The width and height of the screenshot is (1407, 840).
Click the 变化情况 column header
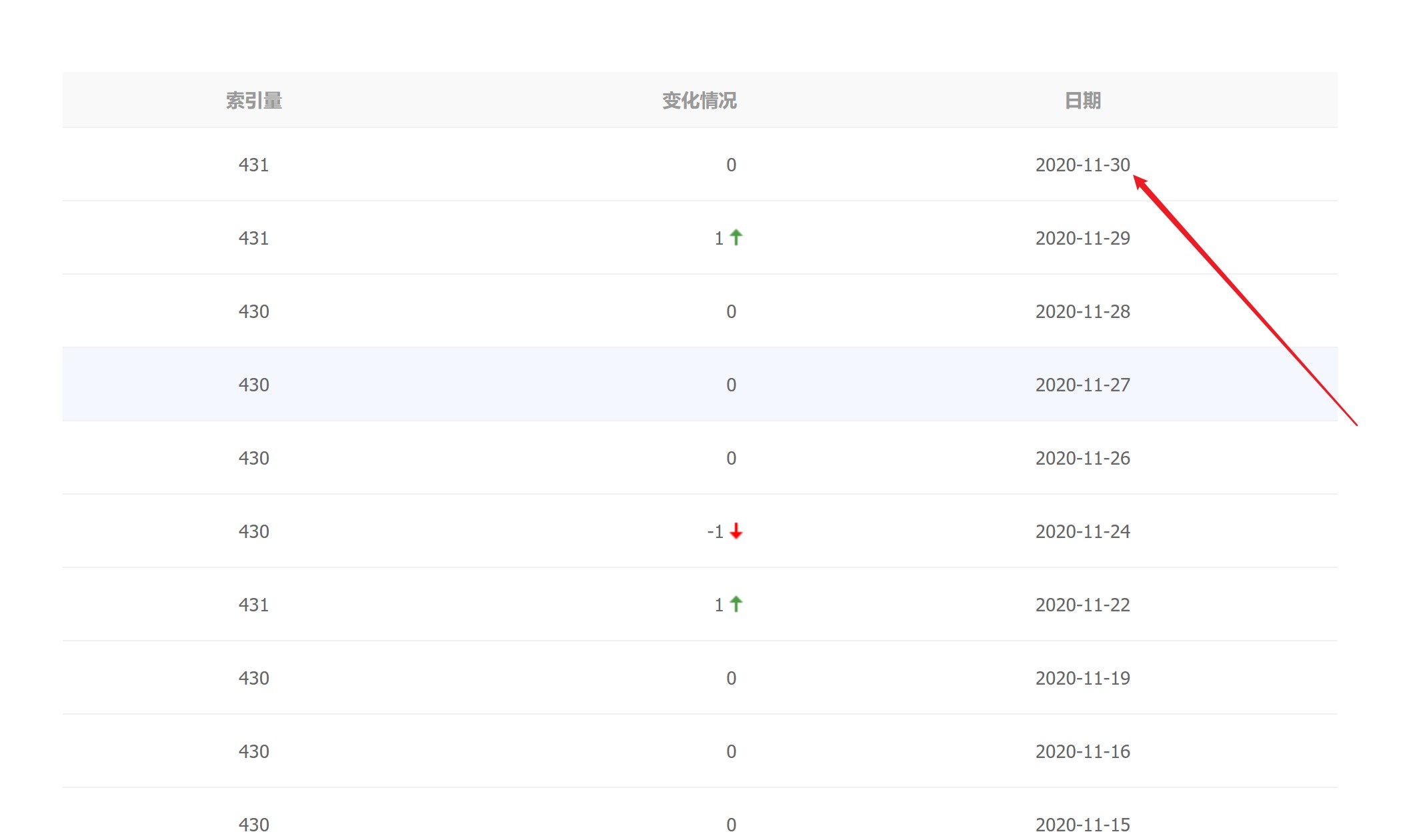699,101
